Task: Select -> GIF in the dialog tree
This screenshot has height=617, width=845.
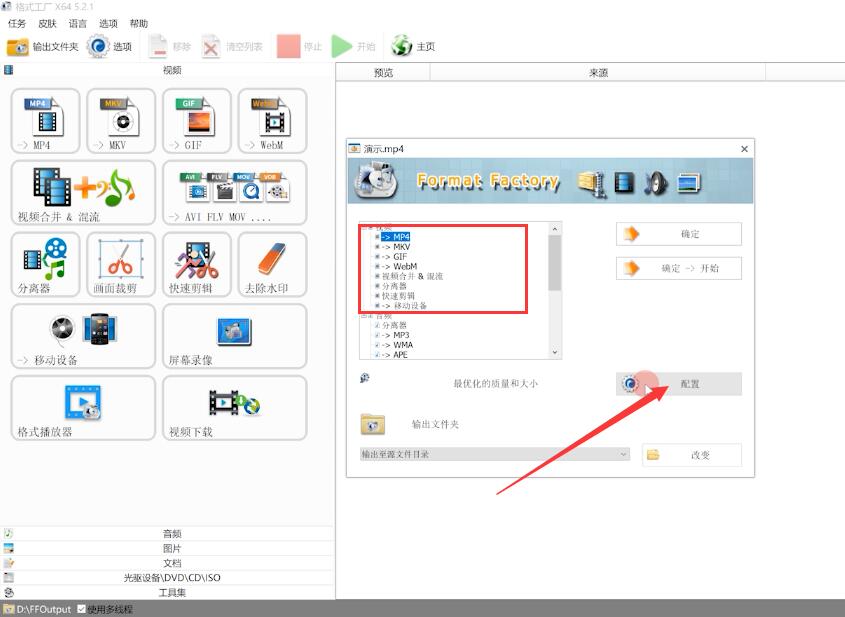Action: (x=394, y=256)
